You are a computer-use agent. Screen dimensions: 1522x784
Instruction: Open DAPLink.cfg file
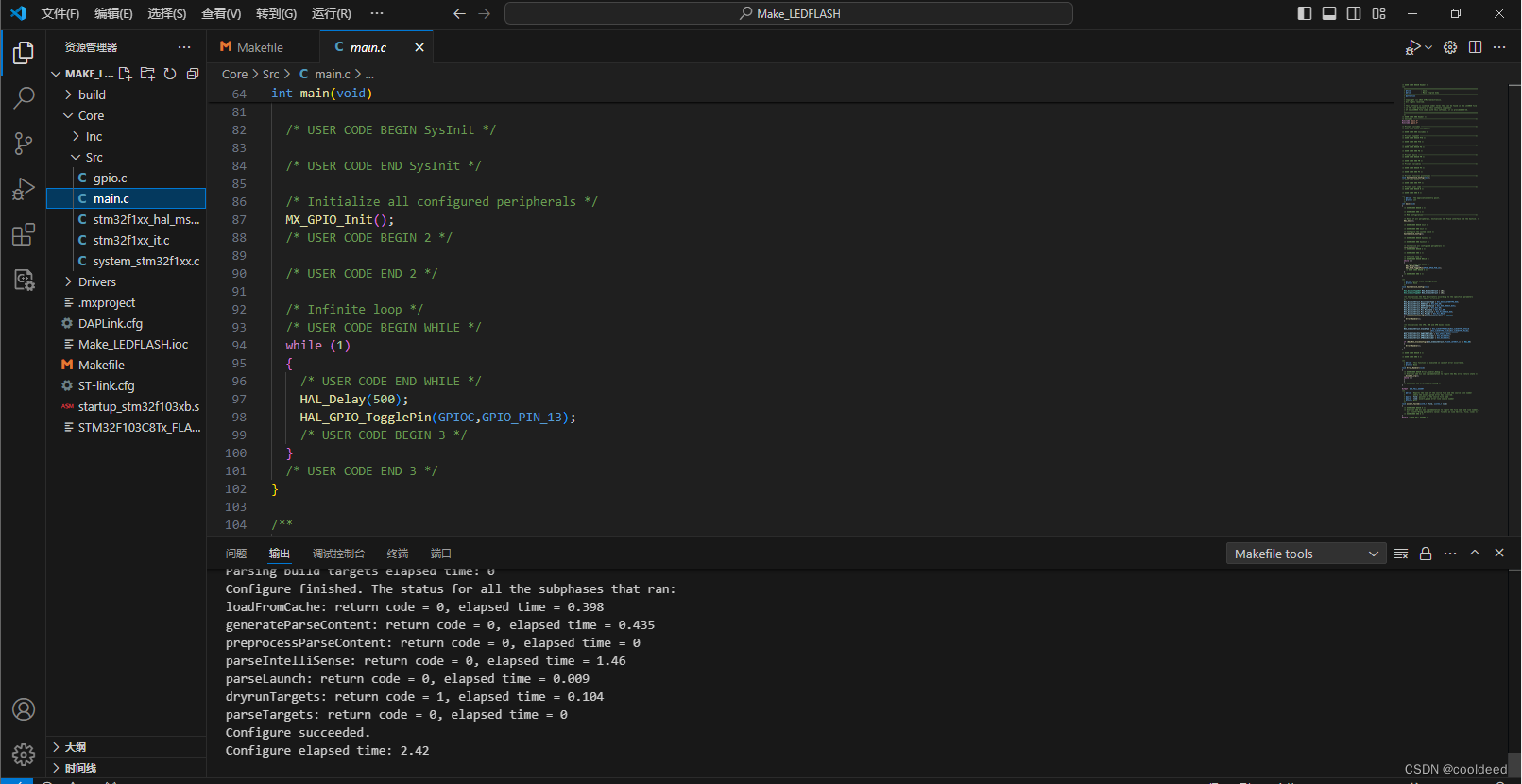coord(127,323)
